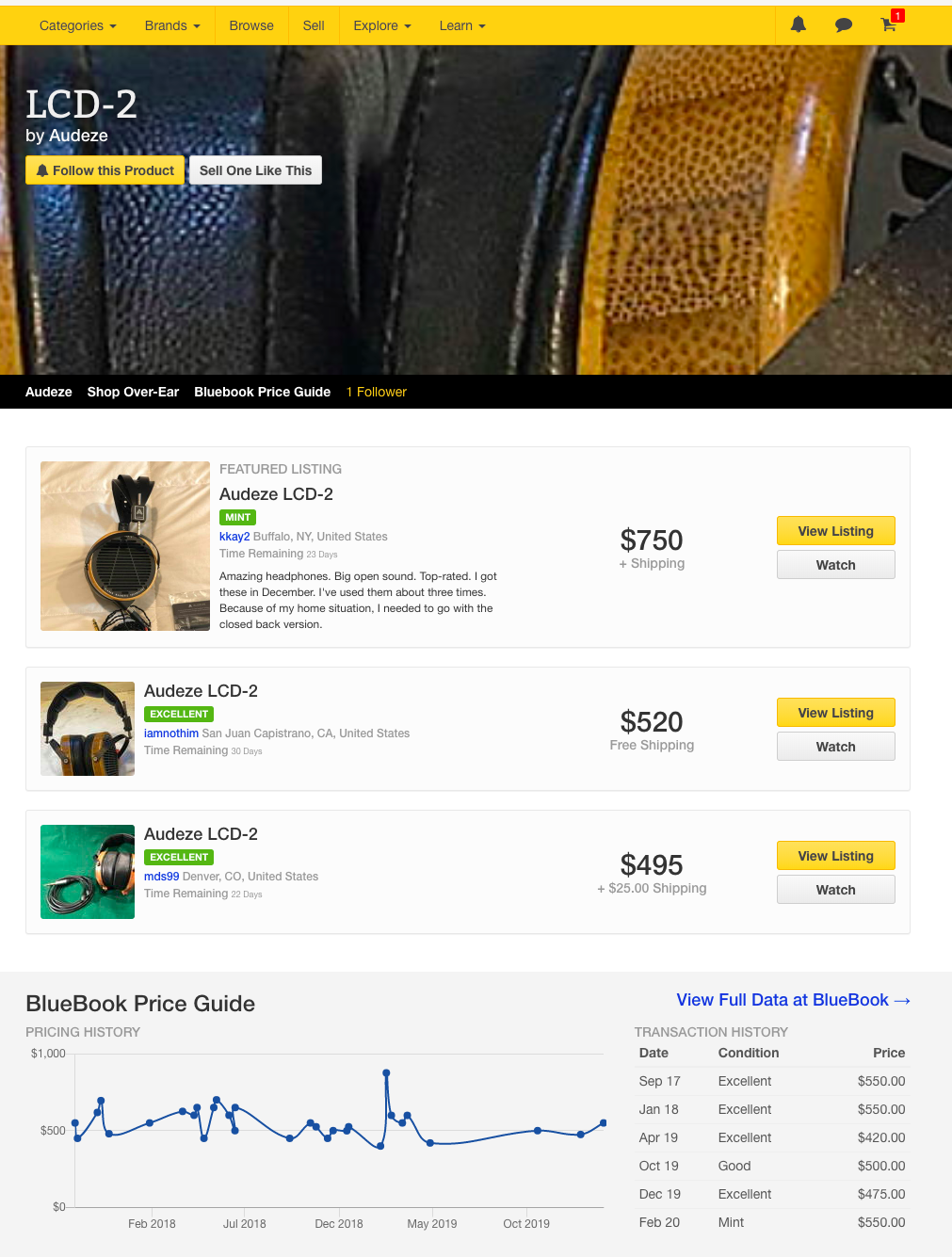952x1257 pixels.
Task: Click the price peak point on chart
Action: pos(386,1072)
